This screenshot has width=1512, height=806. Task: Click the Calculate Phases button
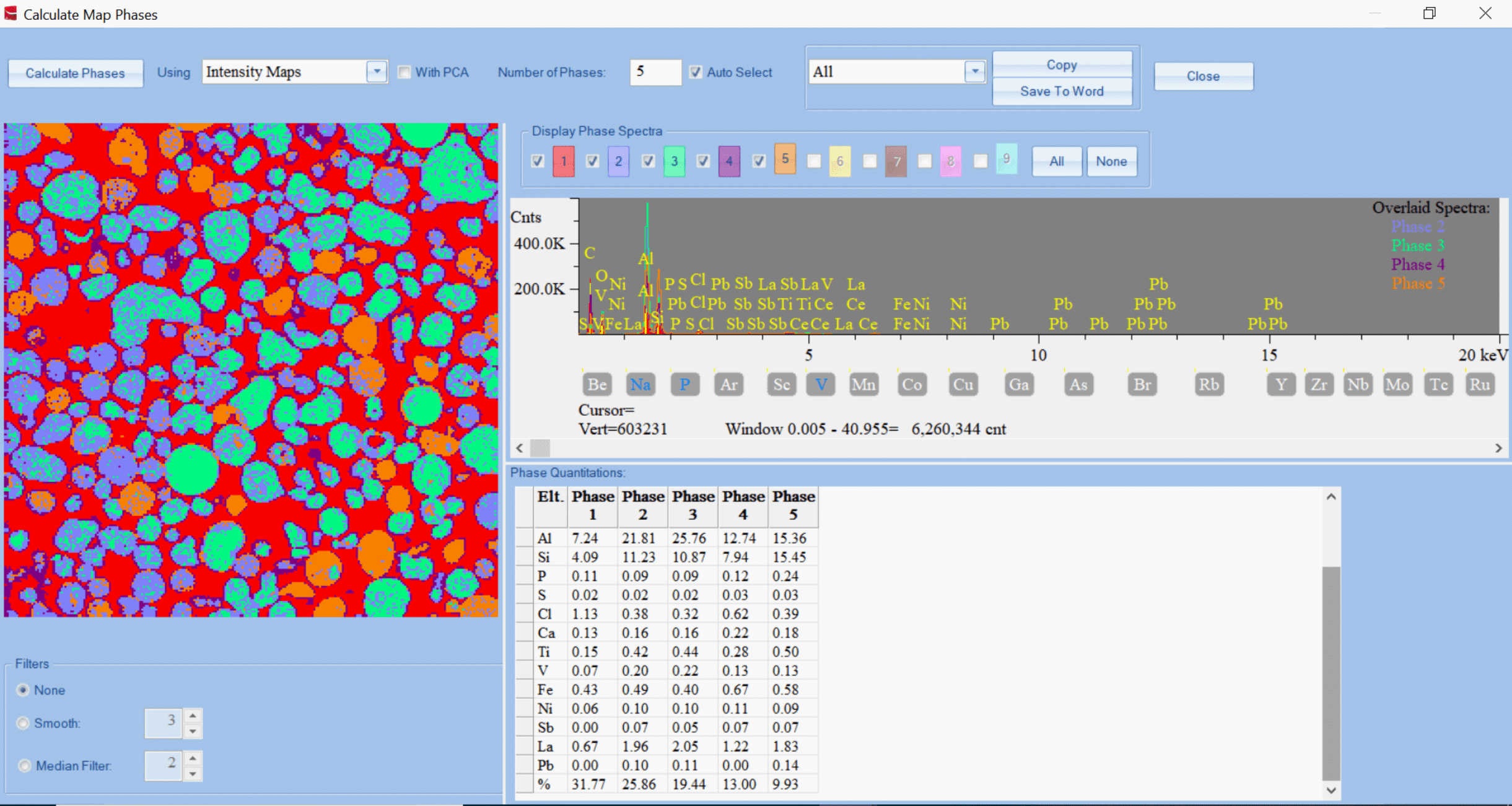point(75,73)
